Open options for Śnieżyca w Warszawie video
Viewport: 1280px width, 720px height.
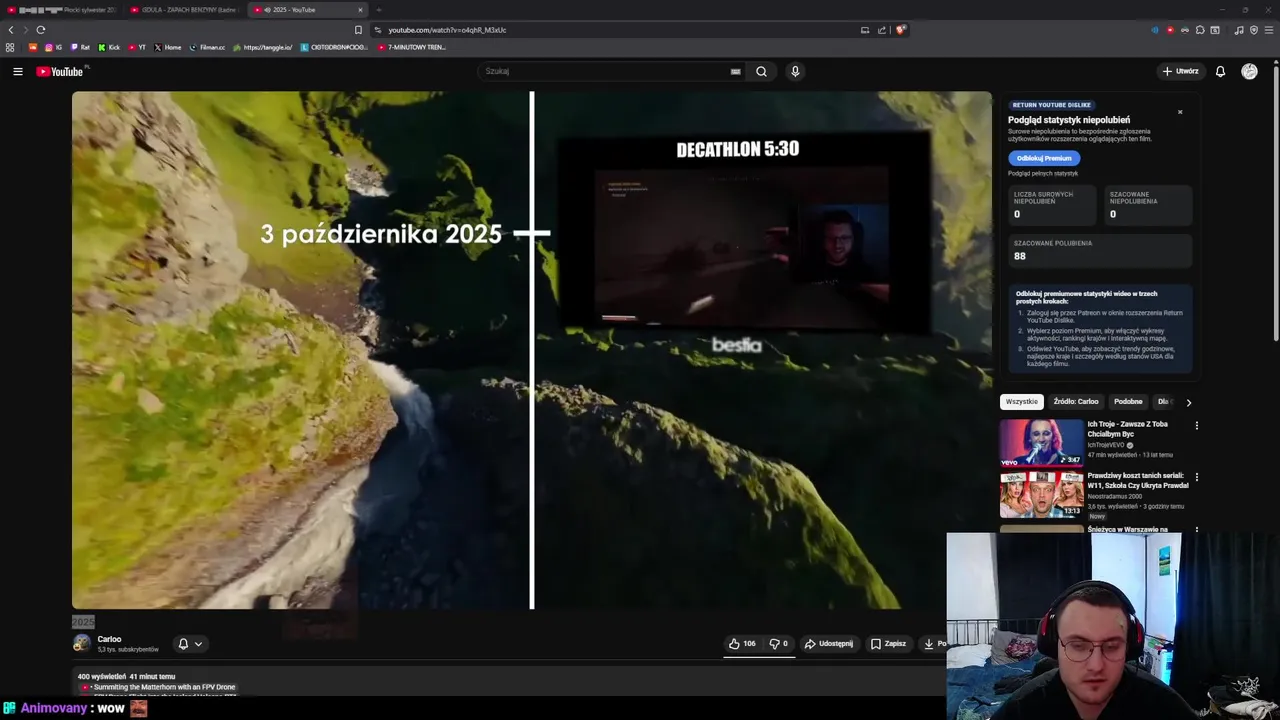tap(1196, 529)
